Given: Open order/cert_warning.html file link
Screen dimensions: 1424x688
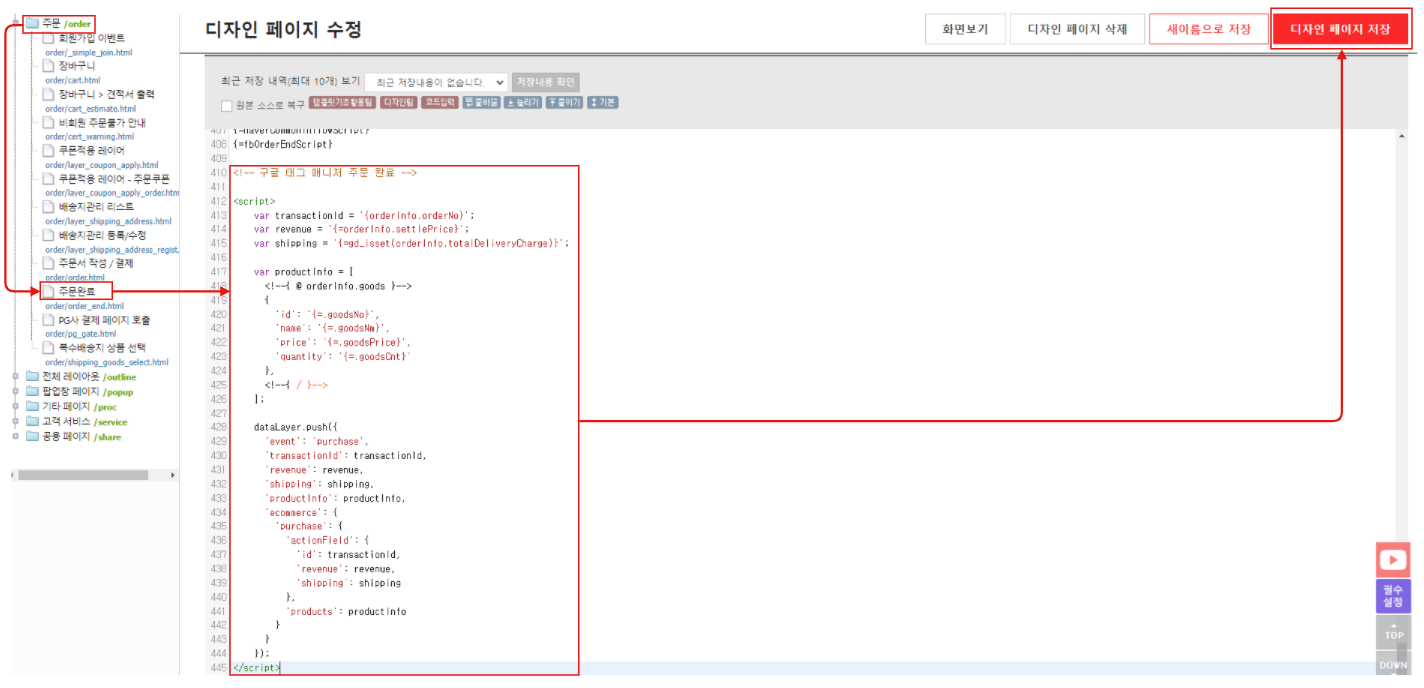Looking at the screenshot, I should click(89, 136).
